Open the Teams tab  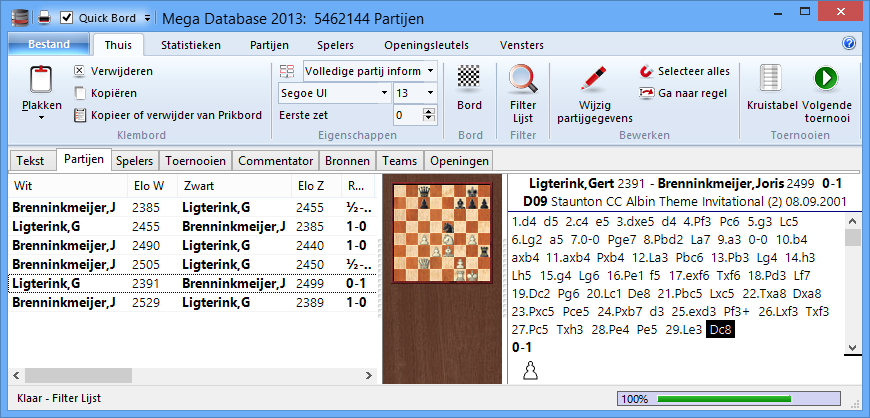[x=399, y=161]
